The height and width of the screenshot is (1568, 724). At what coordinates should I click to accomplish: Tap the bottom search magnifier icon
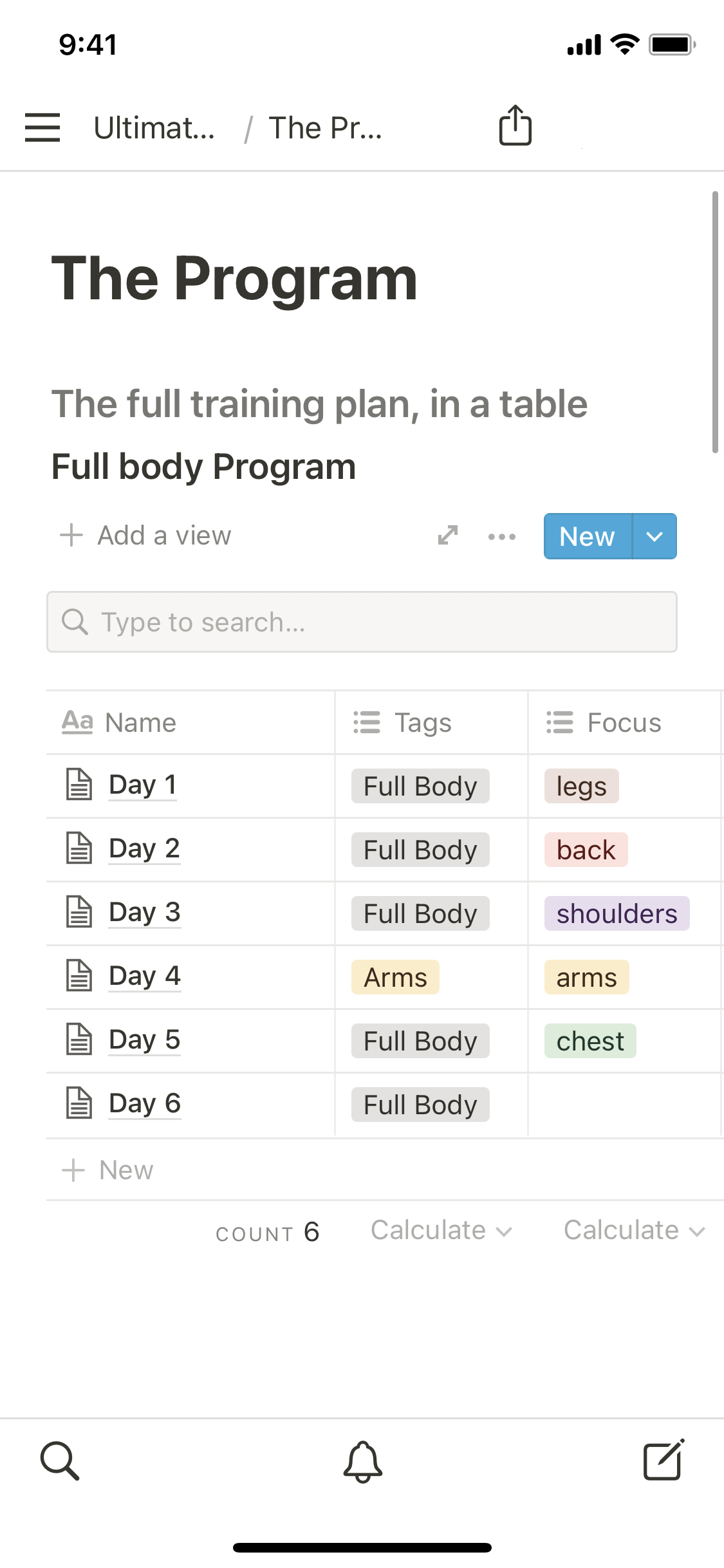60,1461
